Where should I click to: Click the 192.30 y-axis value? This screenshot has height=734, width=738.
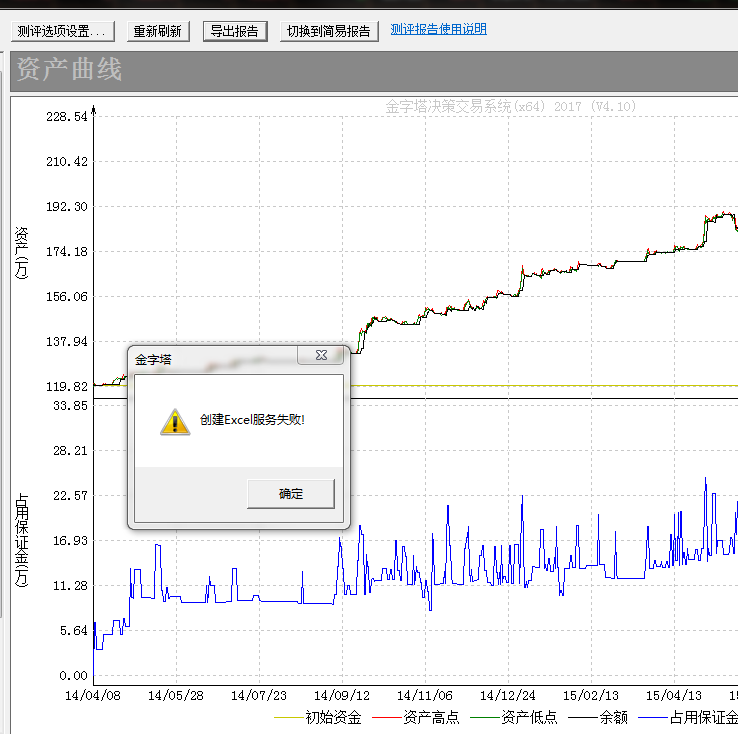(67, 207)
